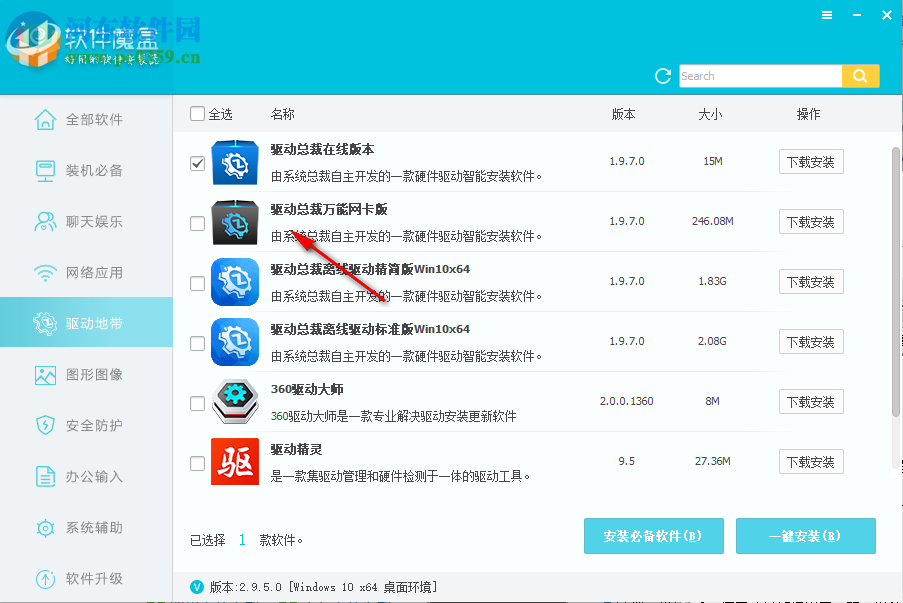Viewport: 903px width, 603px height.
Task: Click the 驱动精灵 title text
Action: tap(296, 449)
